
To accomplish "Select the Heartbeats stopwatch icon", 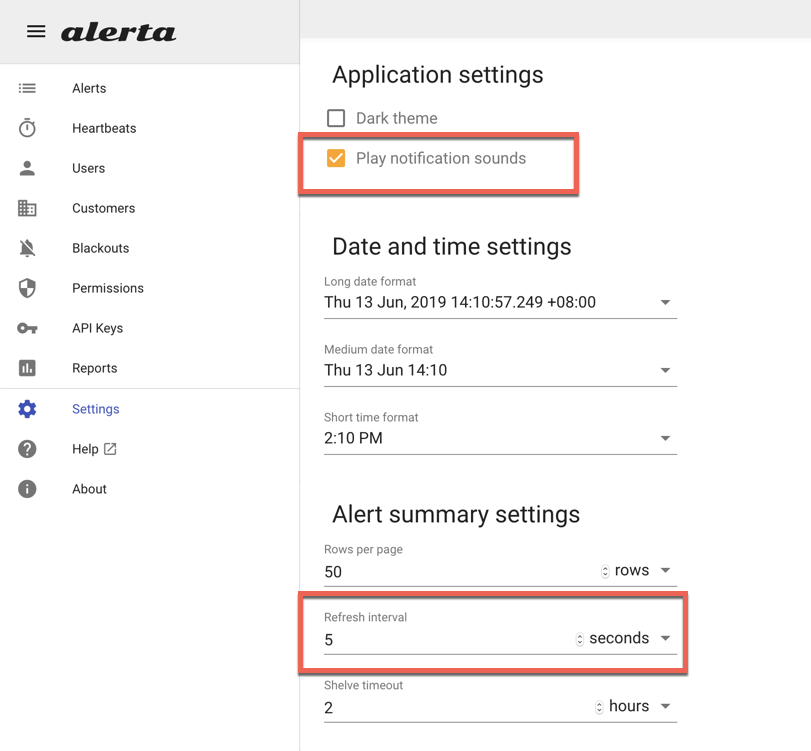I will 27,128.
